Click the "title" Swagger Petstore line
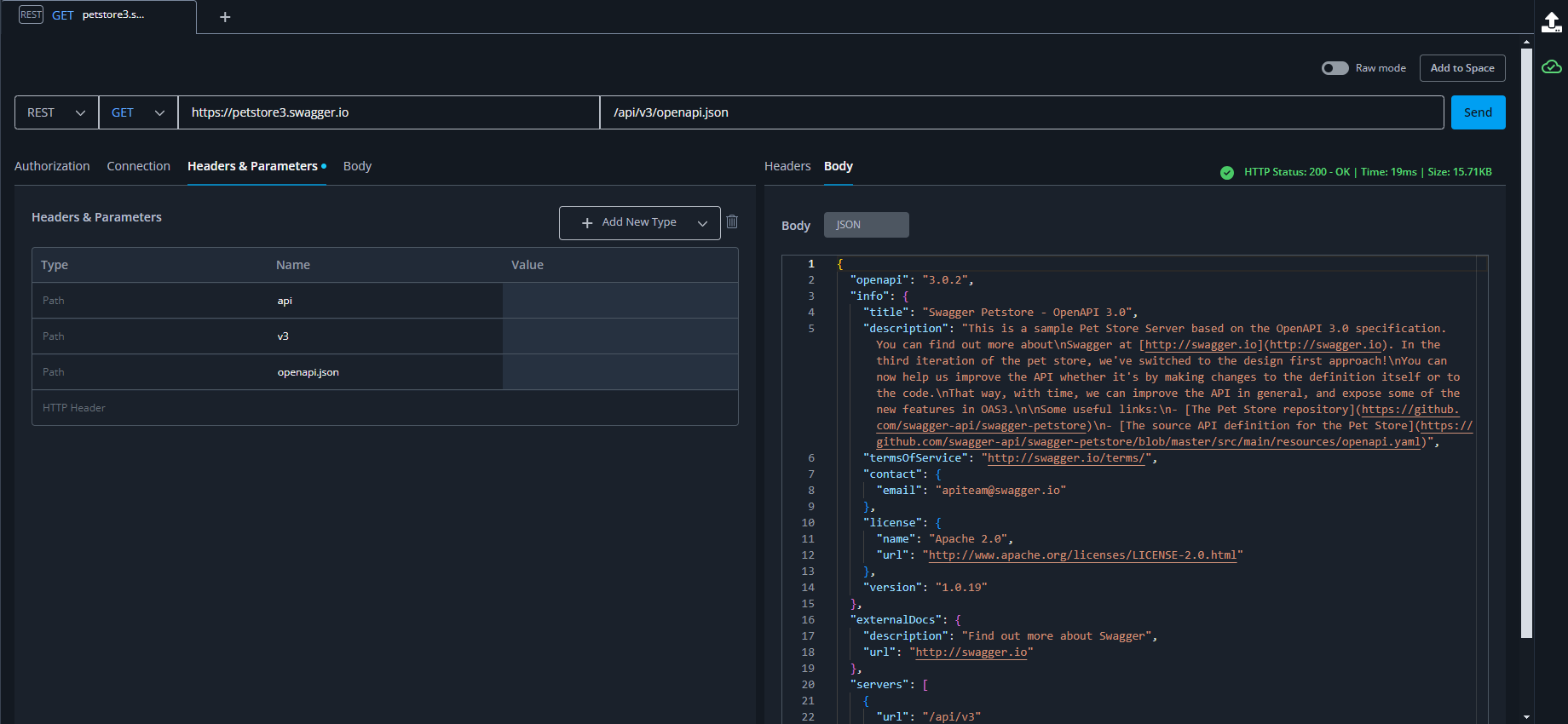 (1000, 313)
